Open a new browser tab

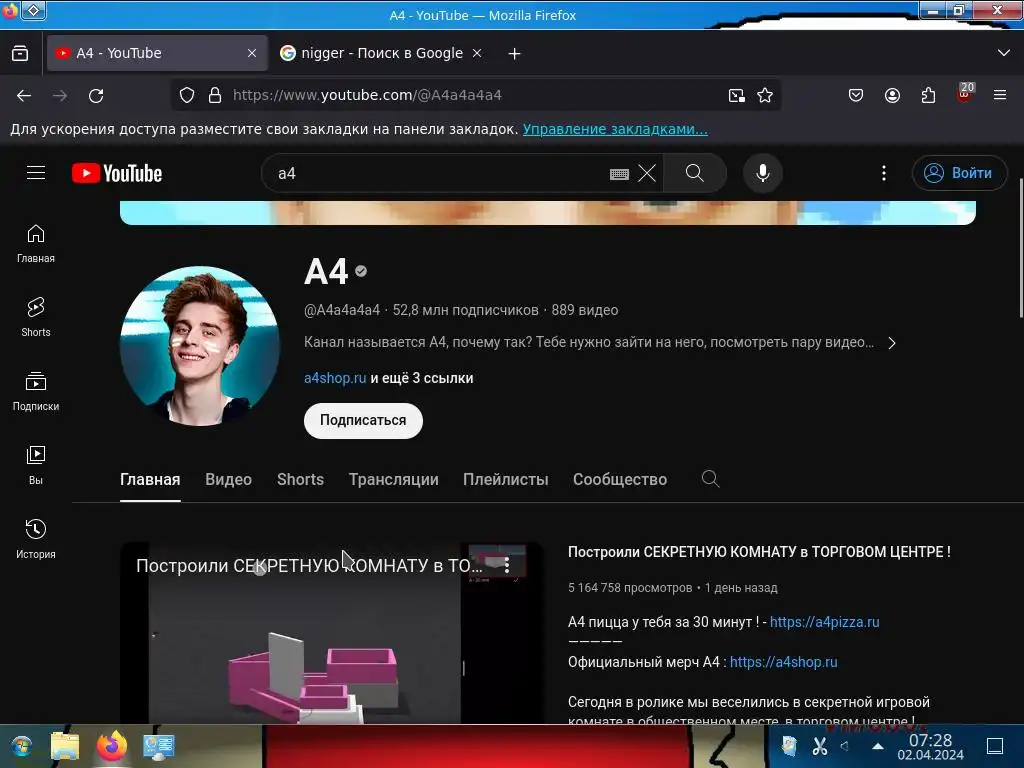tap(515, 54)
